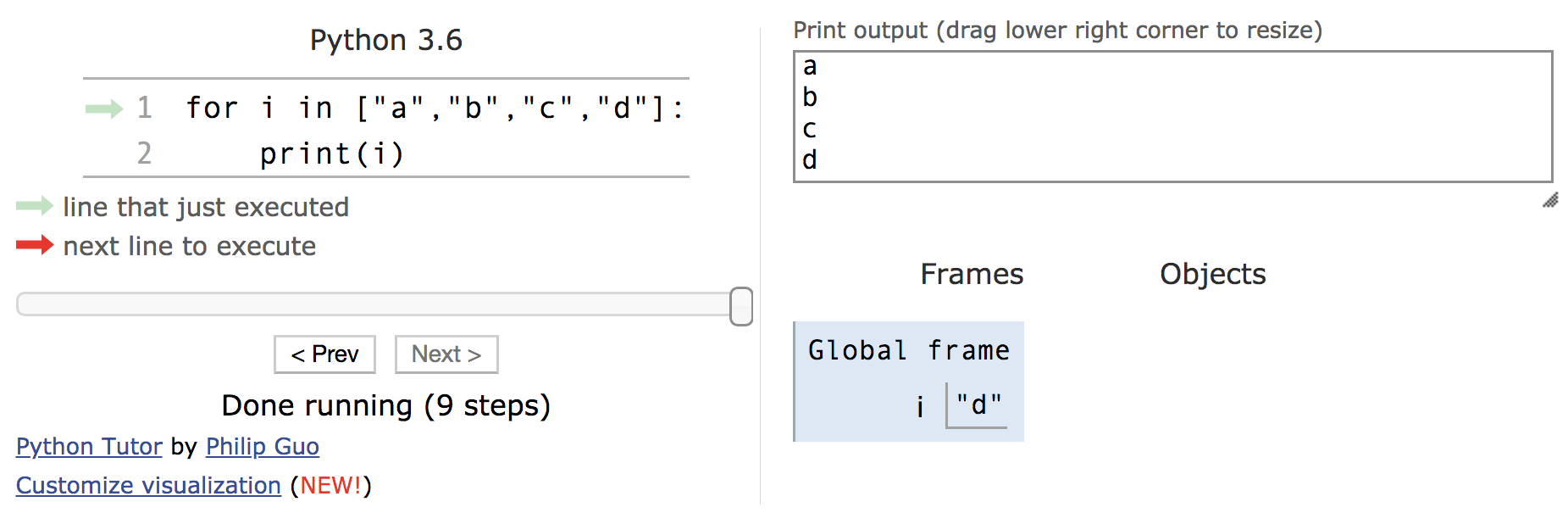Screen dimensions: 1568x513
Task: Click the slider track near its left end
Action: tap(51, 304)
